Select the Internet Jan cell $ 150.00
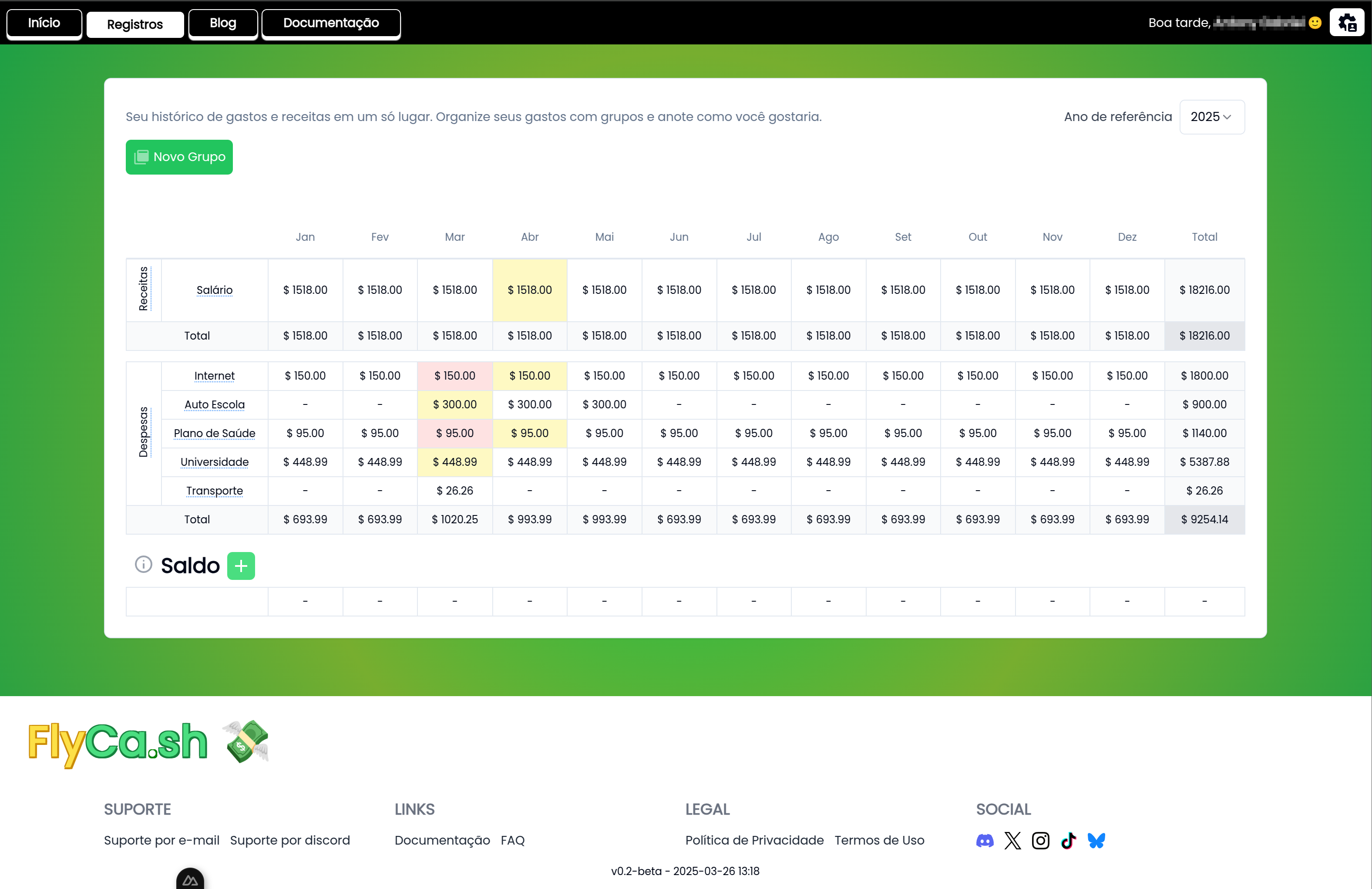 [x=305, y=376]
